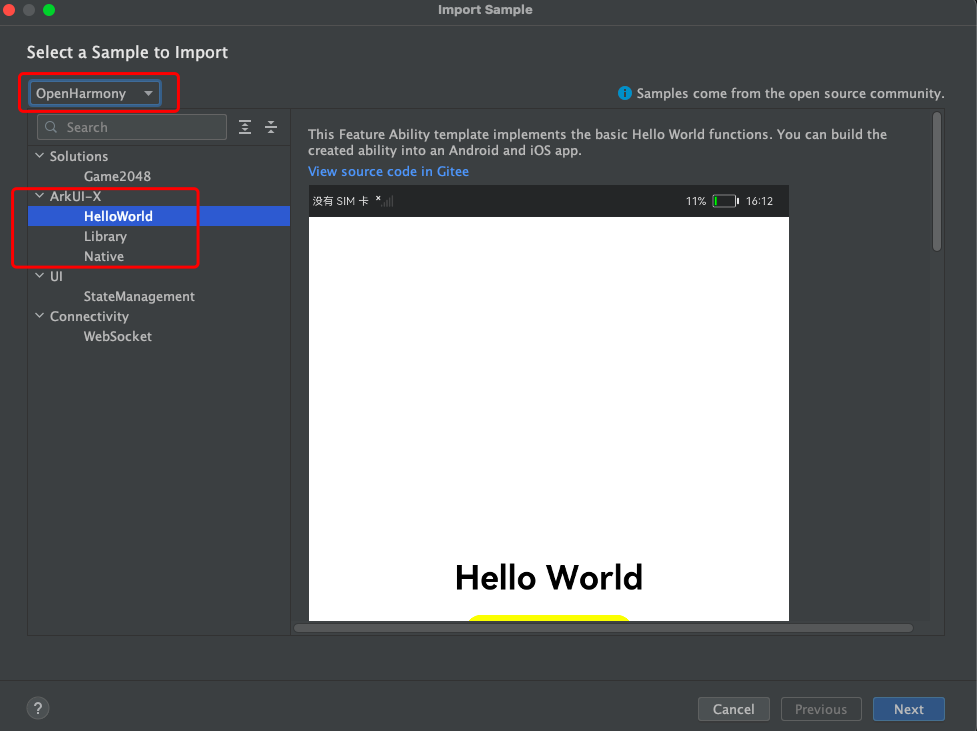Screen dimensions: 977x731
Task: Click the Connectivity category label
Action: coord(89,316)
